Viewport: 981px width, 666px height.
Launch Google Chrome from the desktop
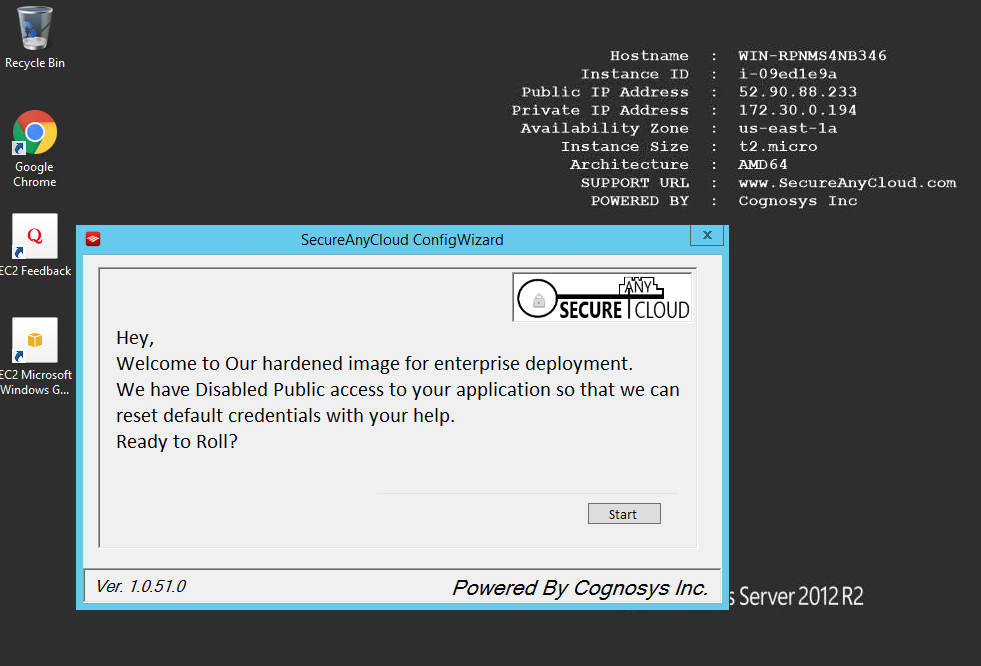(33, 132)
